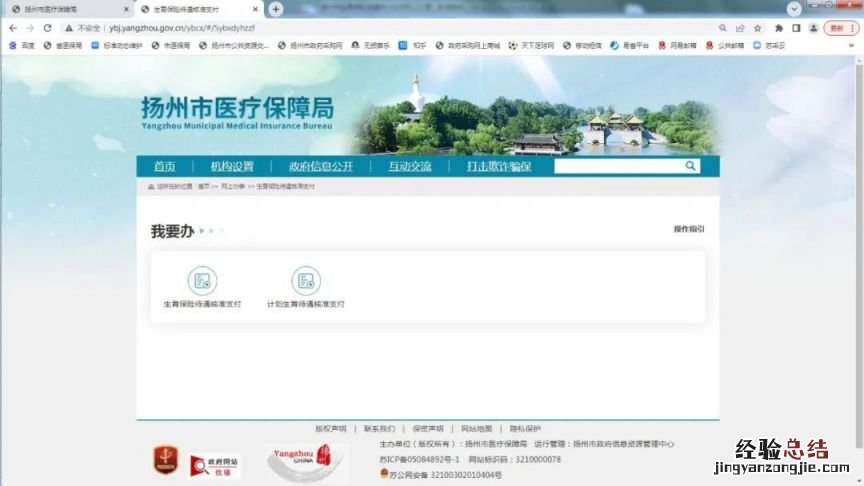Click the browser back arrow
The height and width of the screenshot is (486, 864).
pos(13,28)
